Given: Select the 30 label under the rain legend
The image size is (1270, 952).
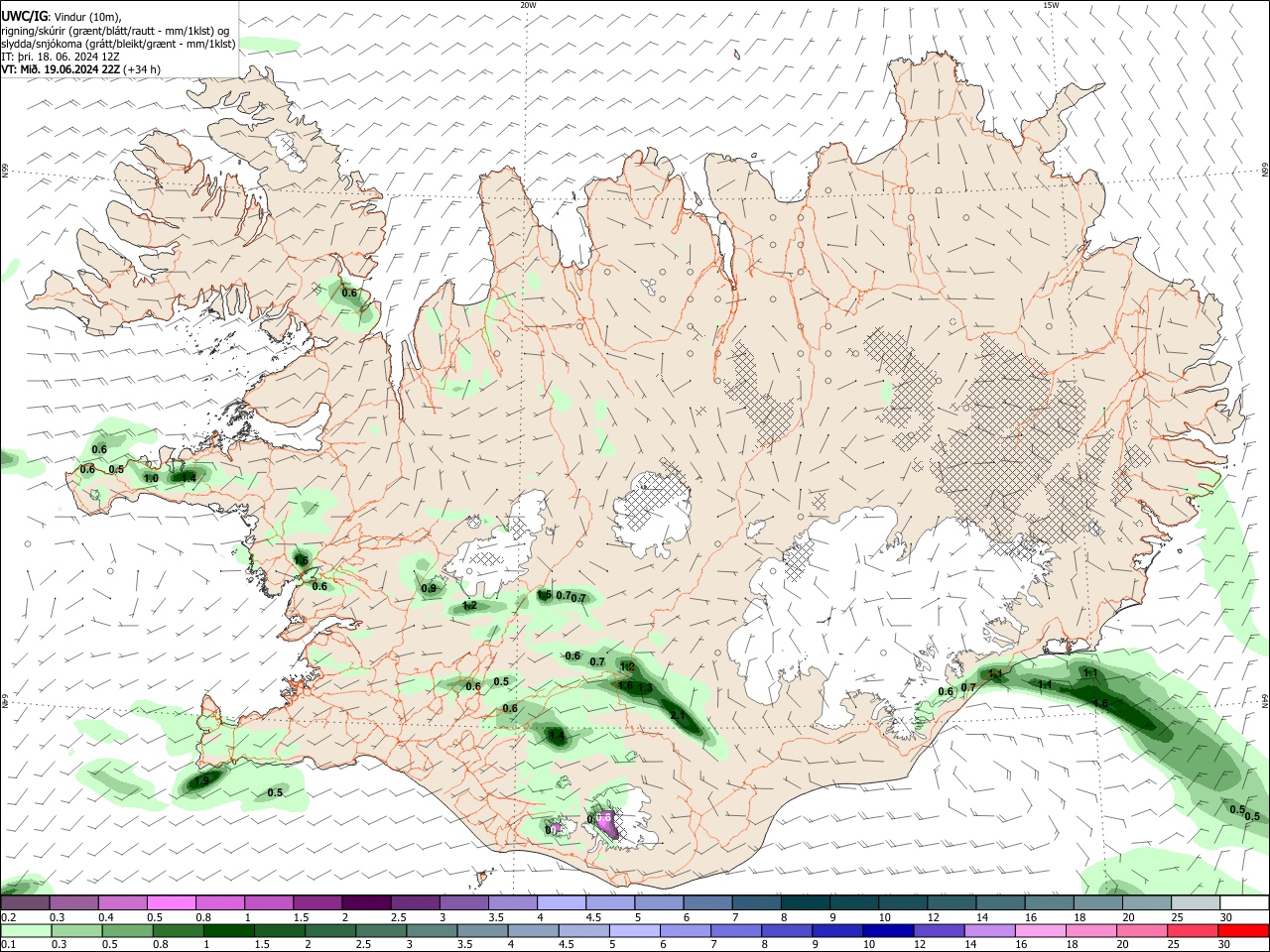Looking at the screenshot, I should pyautogui.click(x=1226, y=945).
